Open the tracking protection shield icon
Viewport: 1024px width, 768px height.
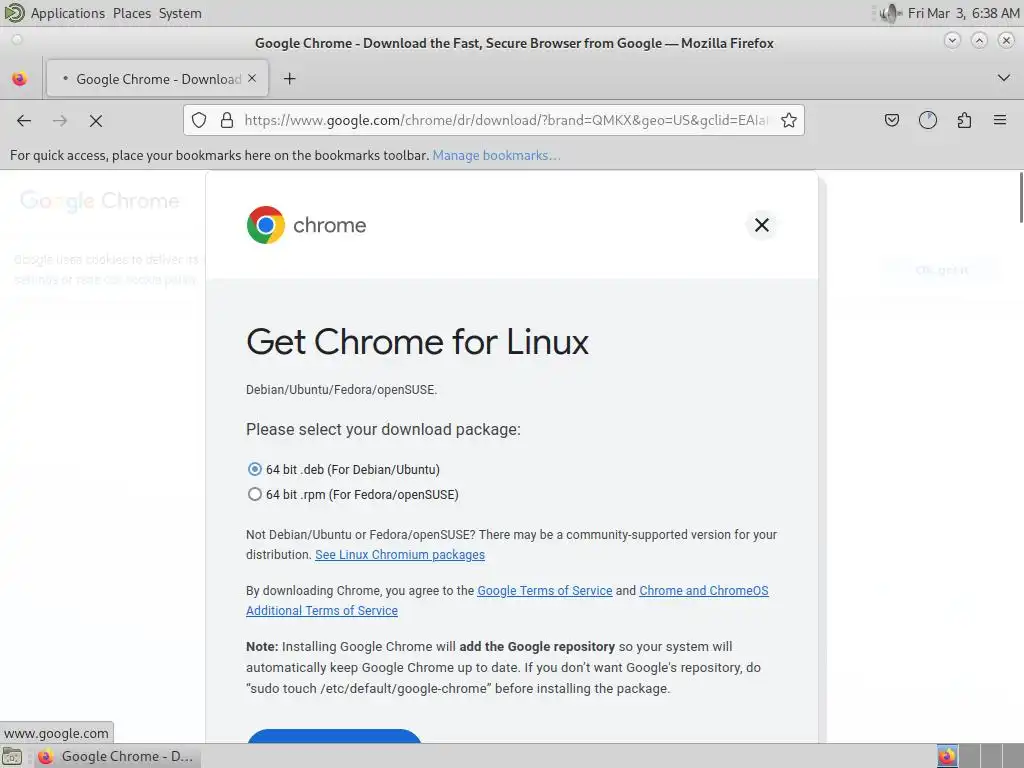199,120
